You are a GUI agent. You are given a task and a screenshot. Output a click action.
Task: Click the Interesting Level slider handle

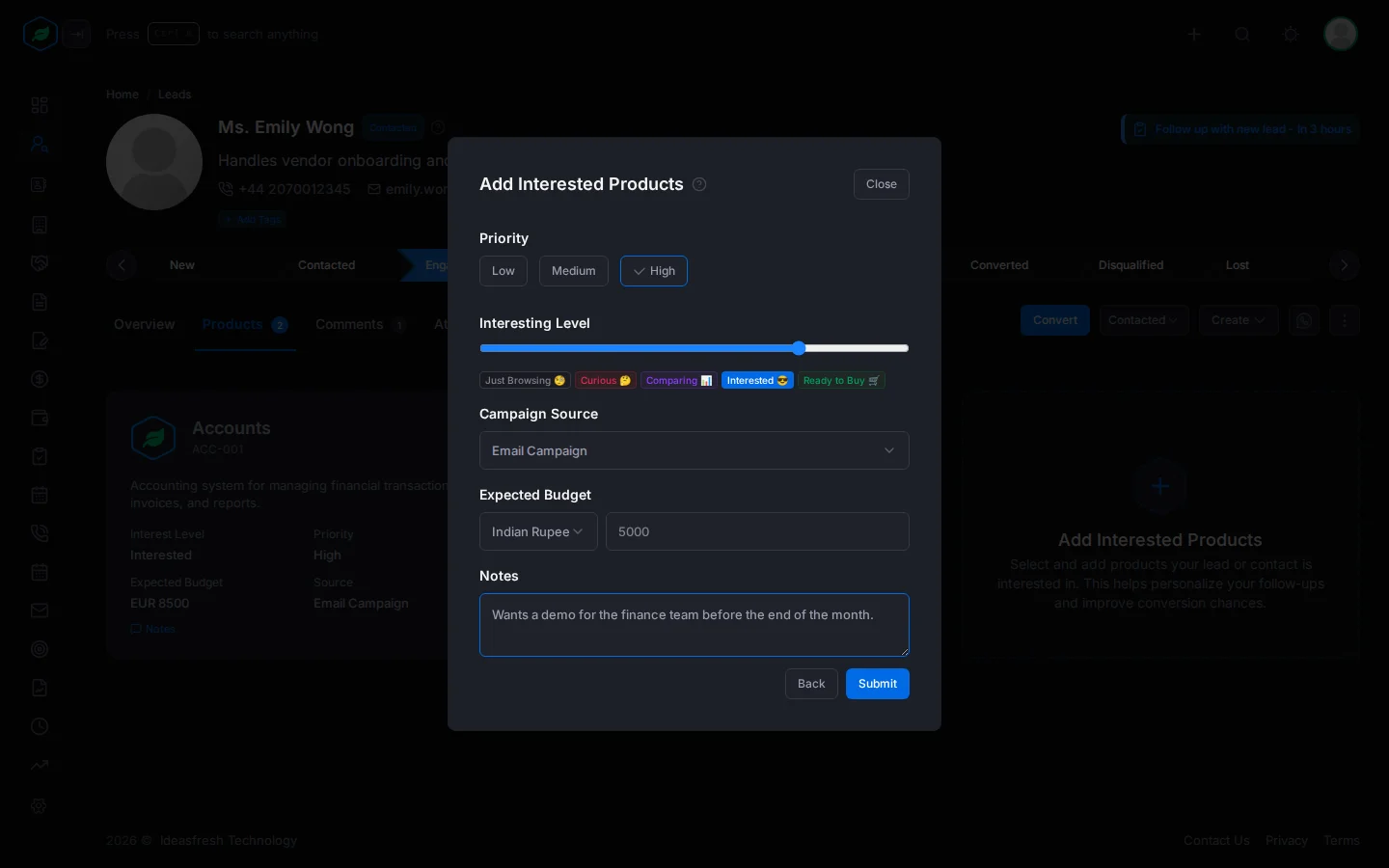click(x=799, y=348)
